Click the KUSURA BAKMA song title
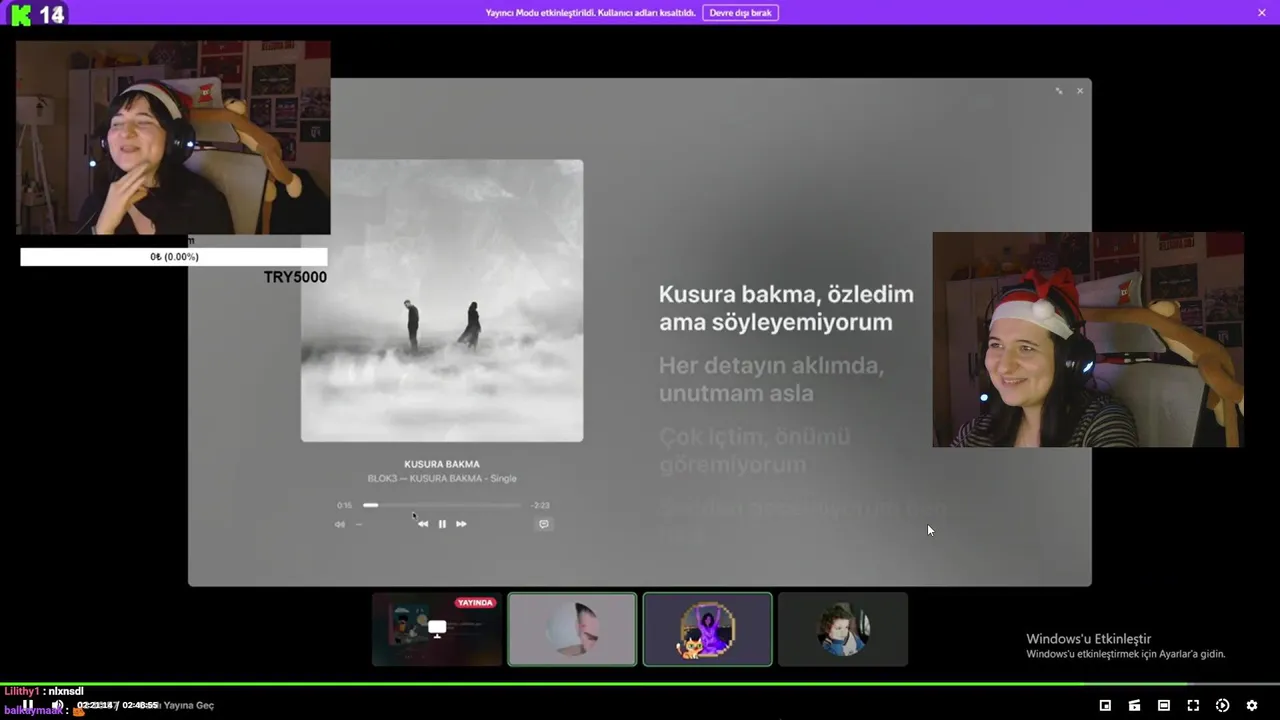The width and height of the screenshot is (1280, 720). point(442,464)
